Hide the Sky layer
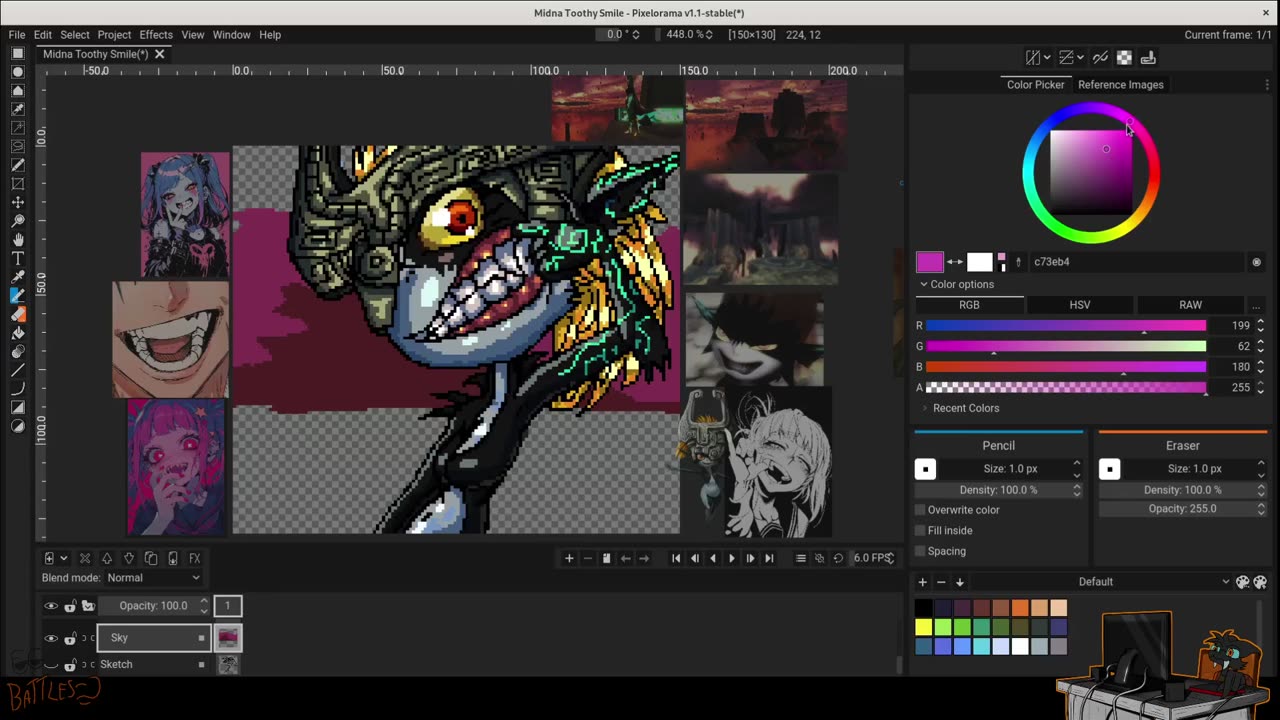The height and width of the screenshot is (720, 1280). pyautogui.click(x=51, y=638)
